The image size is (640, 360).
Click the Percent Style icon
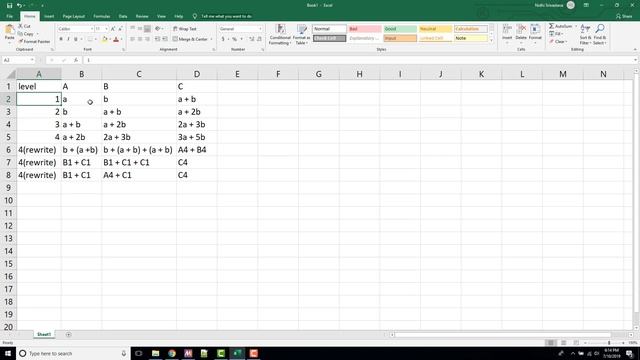(x=234, y=39)
